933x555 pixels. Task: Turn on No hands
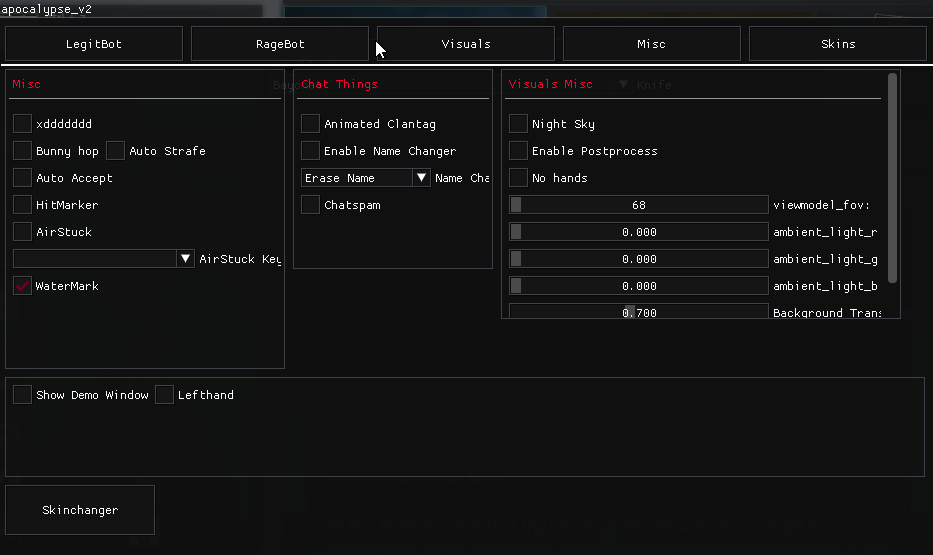(x=518, y=177)
